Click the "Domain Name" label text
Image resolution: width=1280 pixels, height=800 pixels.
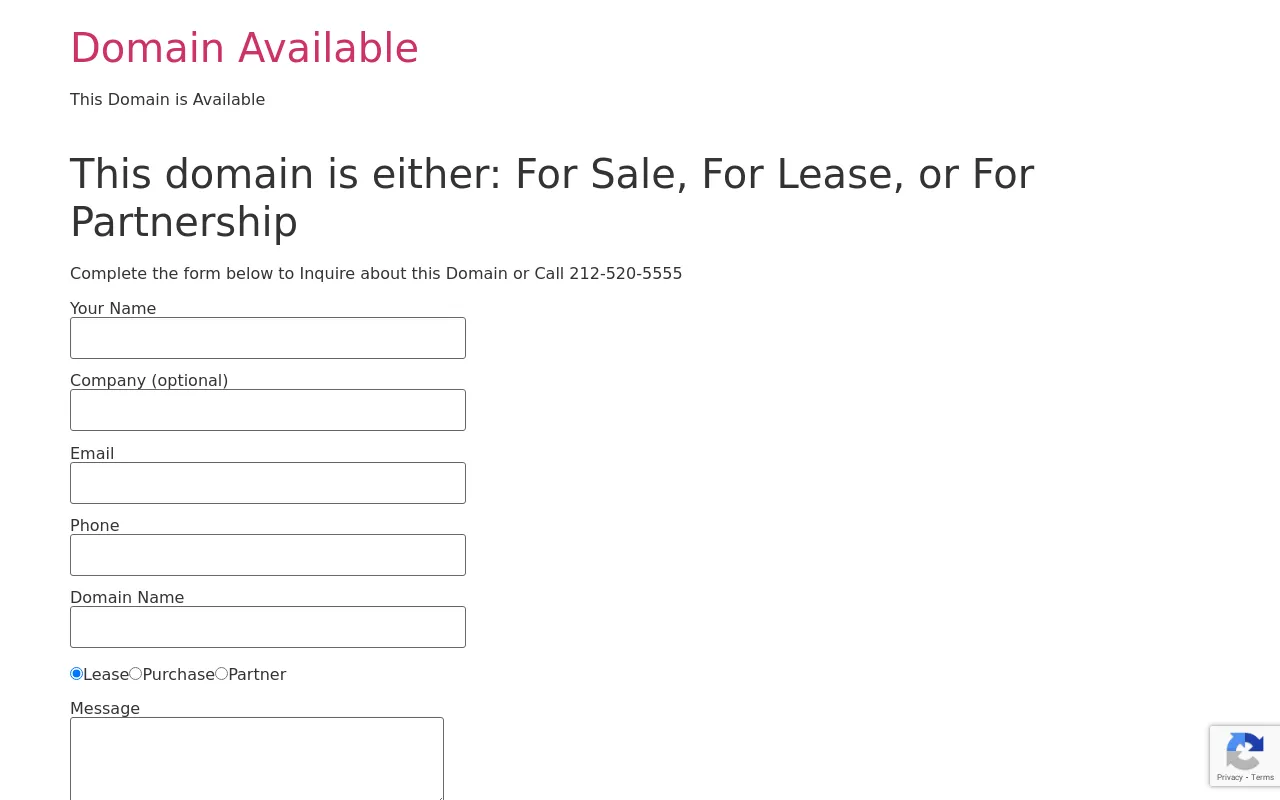(127, 597)
